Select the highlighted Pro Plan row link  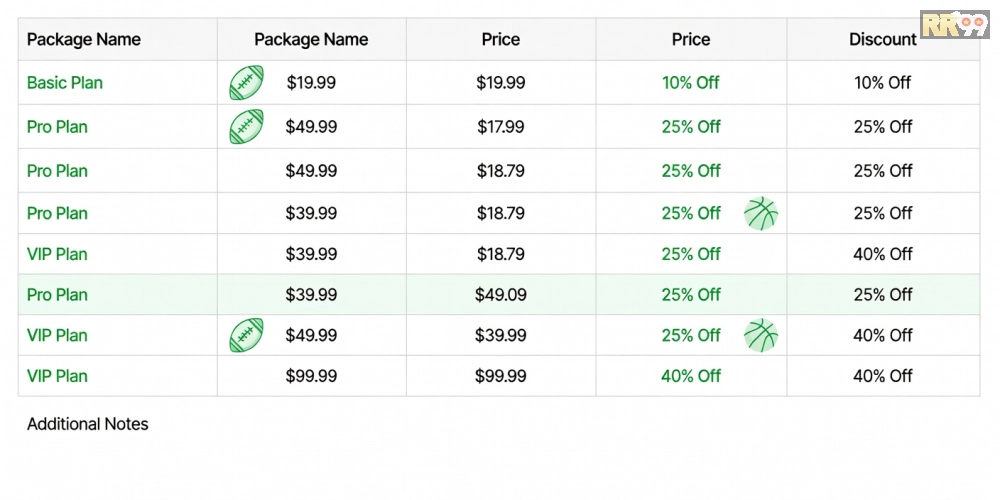(x=57, y=295)
